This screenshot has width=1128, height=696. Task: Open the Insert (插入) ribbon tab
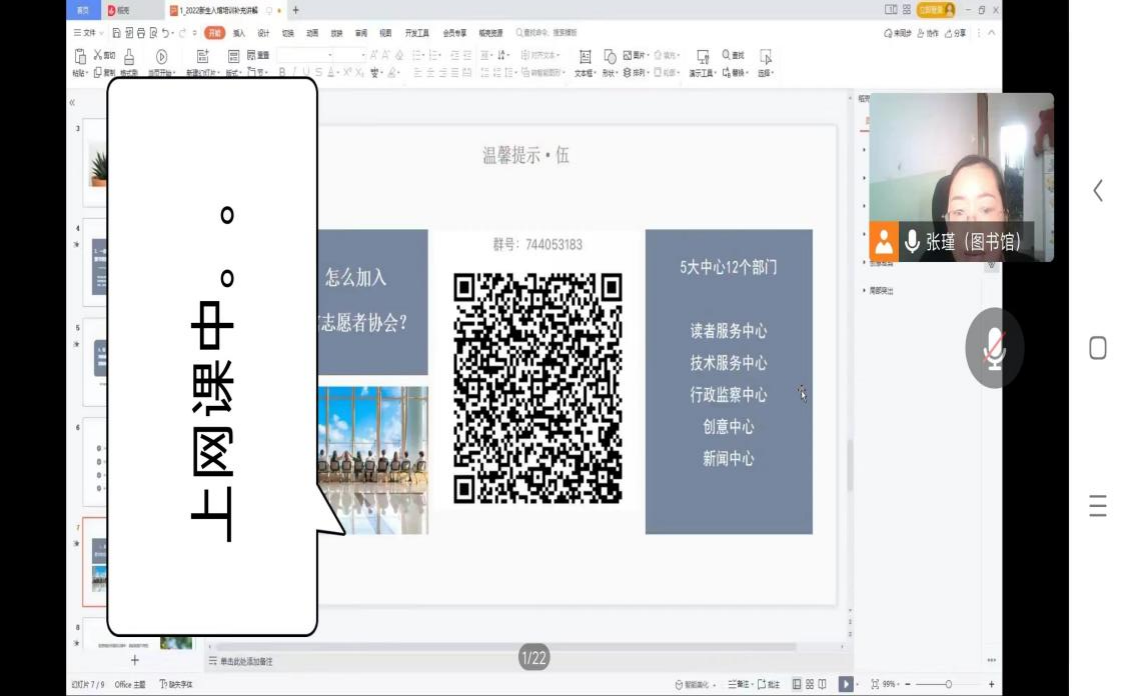point(239,33)
